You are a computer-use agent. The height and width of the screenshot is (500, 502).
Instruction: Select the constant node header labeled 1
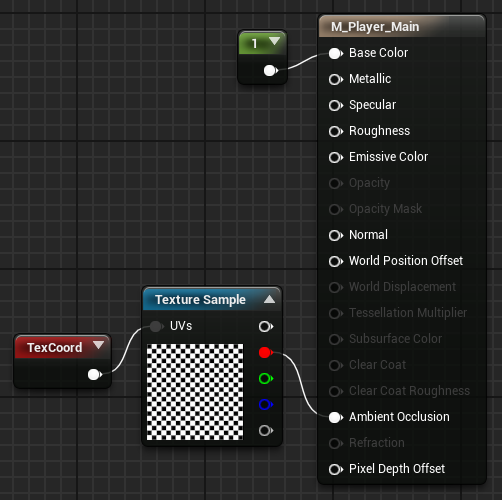pos(263,43)
